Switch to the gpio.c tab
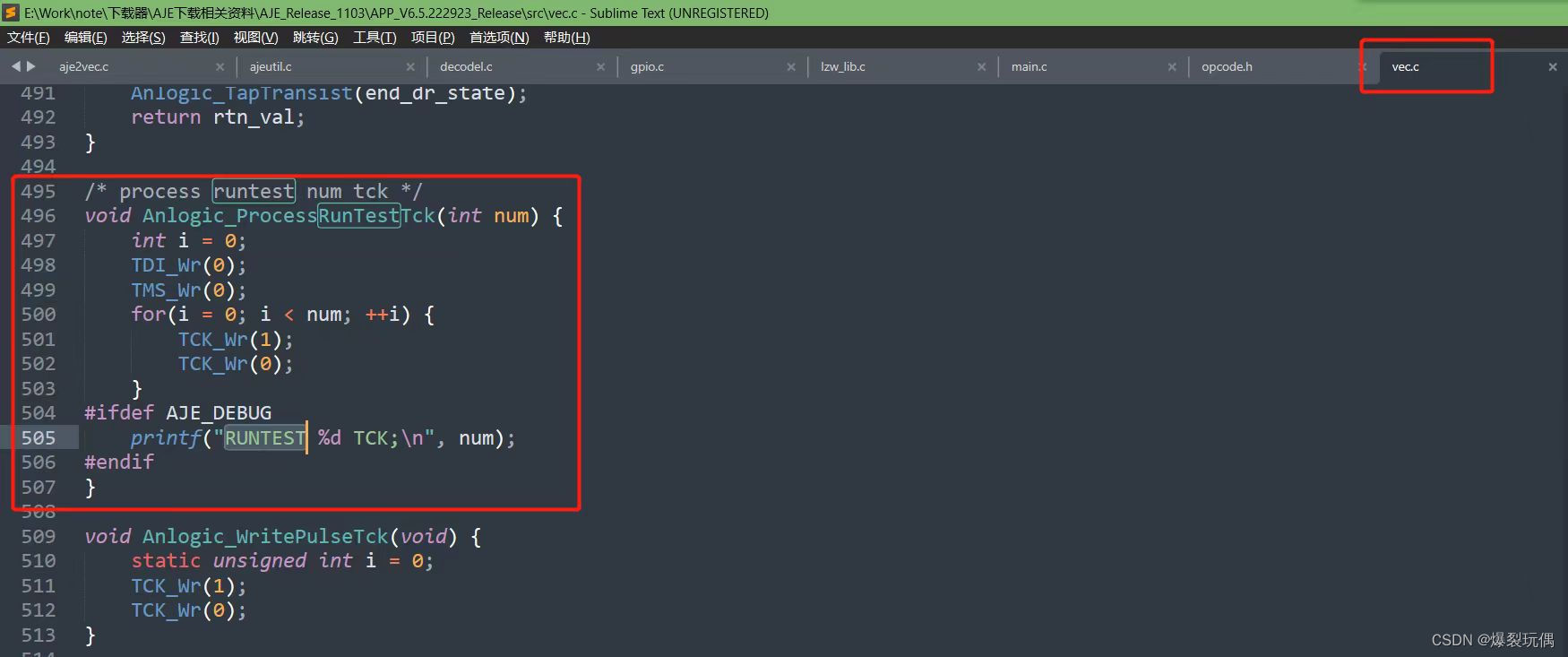The width and height of the screenshot is (1568, 657). point(647,67)
